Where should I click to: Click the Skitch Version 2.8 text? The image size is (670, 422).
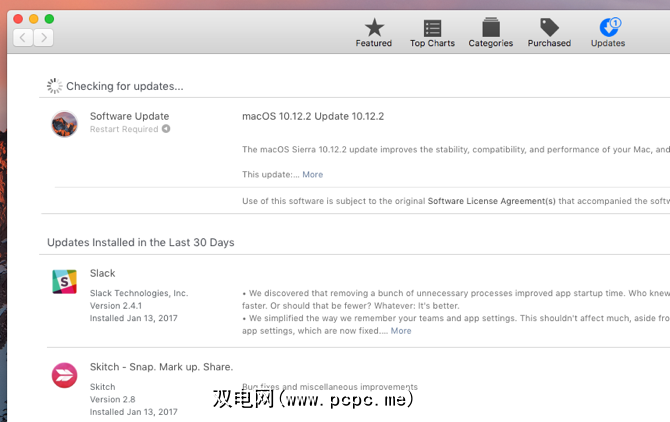112,399
